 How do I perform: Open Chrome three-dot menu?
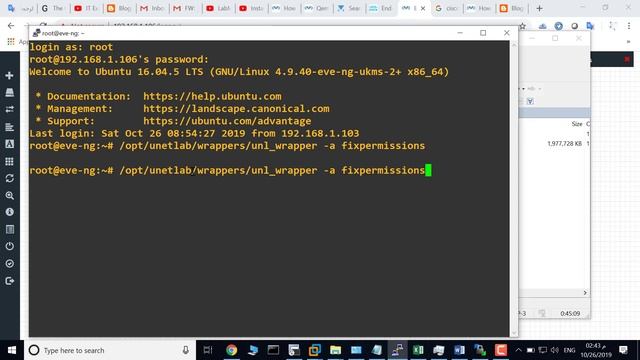click(629, 26)
